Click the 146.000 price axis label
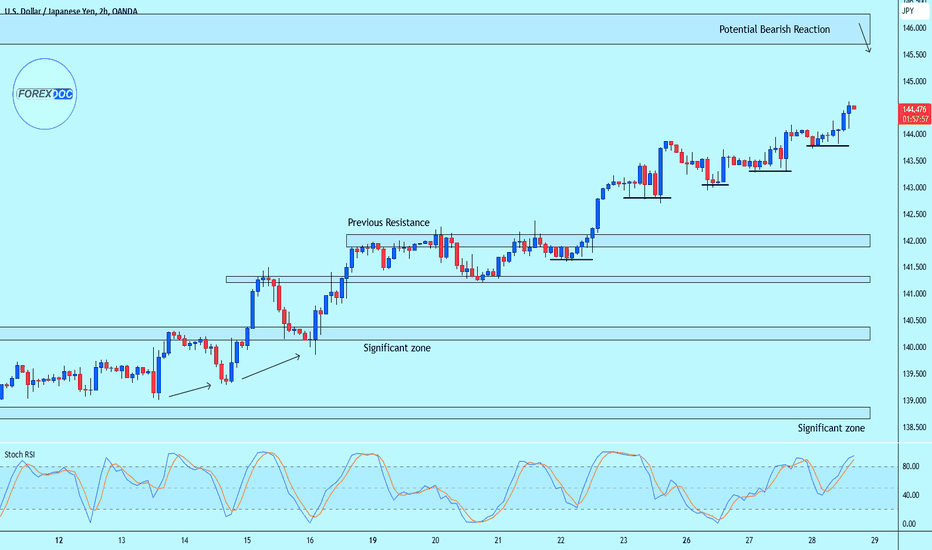 click(914, 28)
